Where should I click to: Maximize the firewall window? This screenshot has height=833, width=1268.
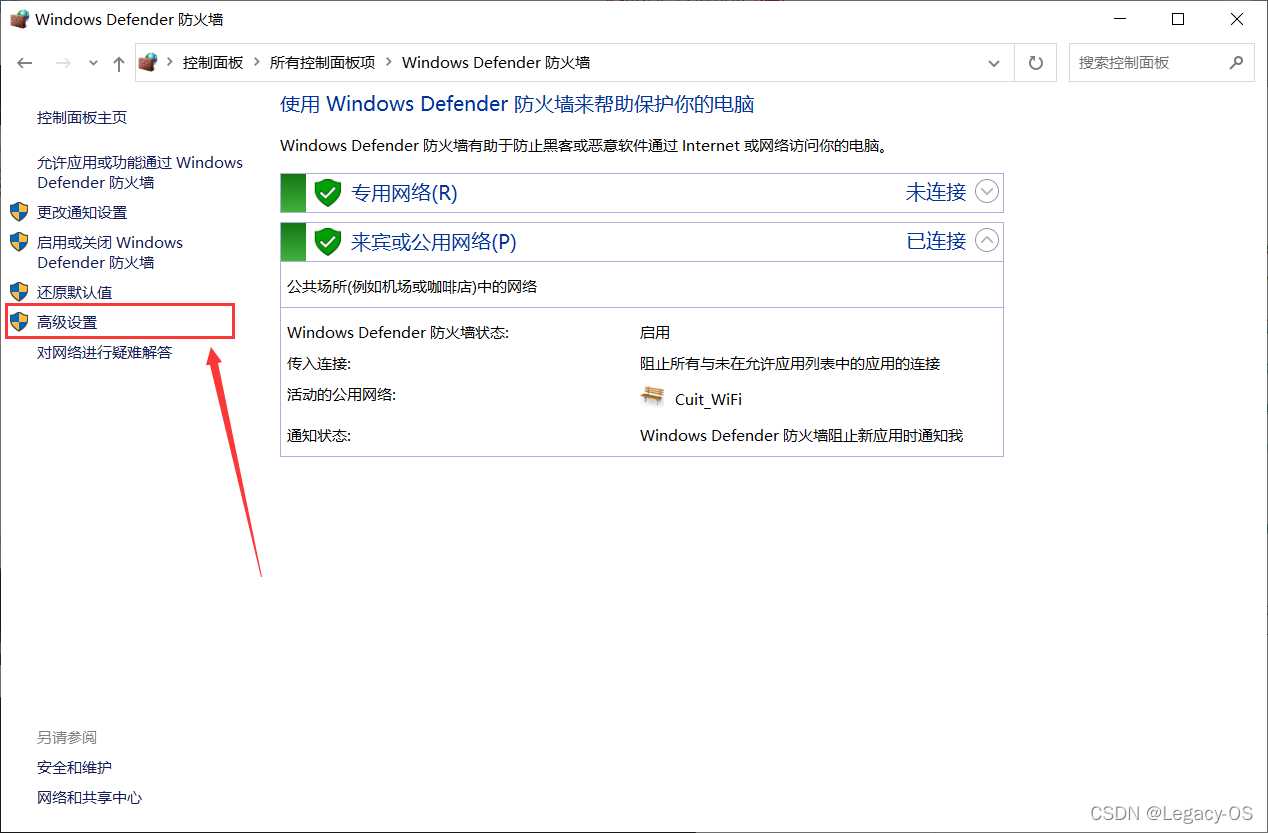tap(1178, 19)
